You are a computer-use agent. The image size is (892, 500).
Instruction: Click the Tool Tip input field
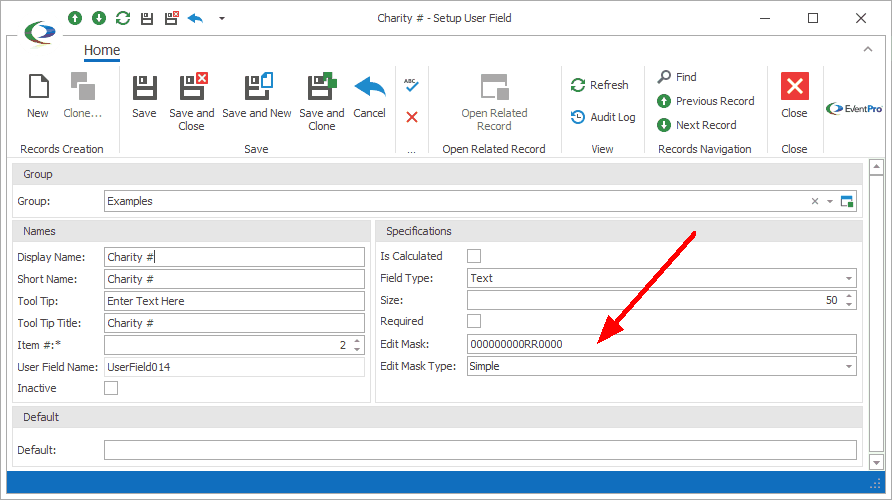(234, 301)
